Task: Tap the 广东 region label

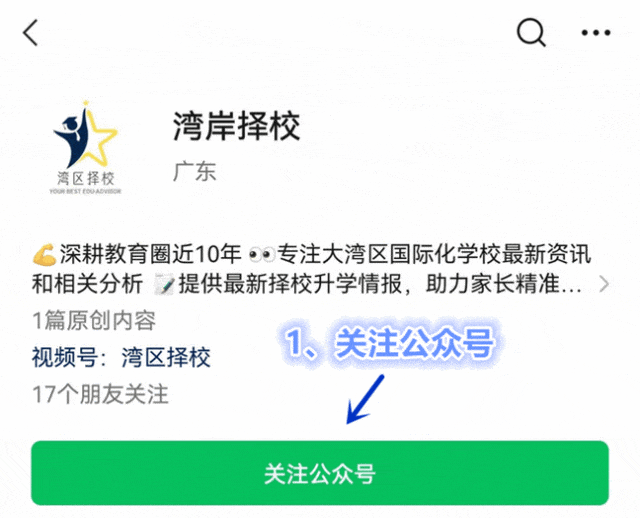Action: click(x=194, y=171)
